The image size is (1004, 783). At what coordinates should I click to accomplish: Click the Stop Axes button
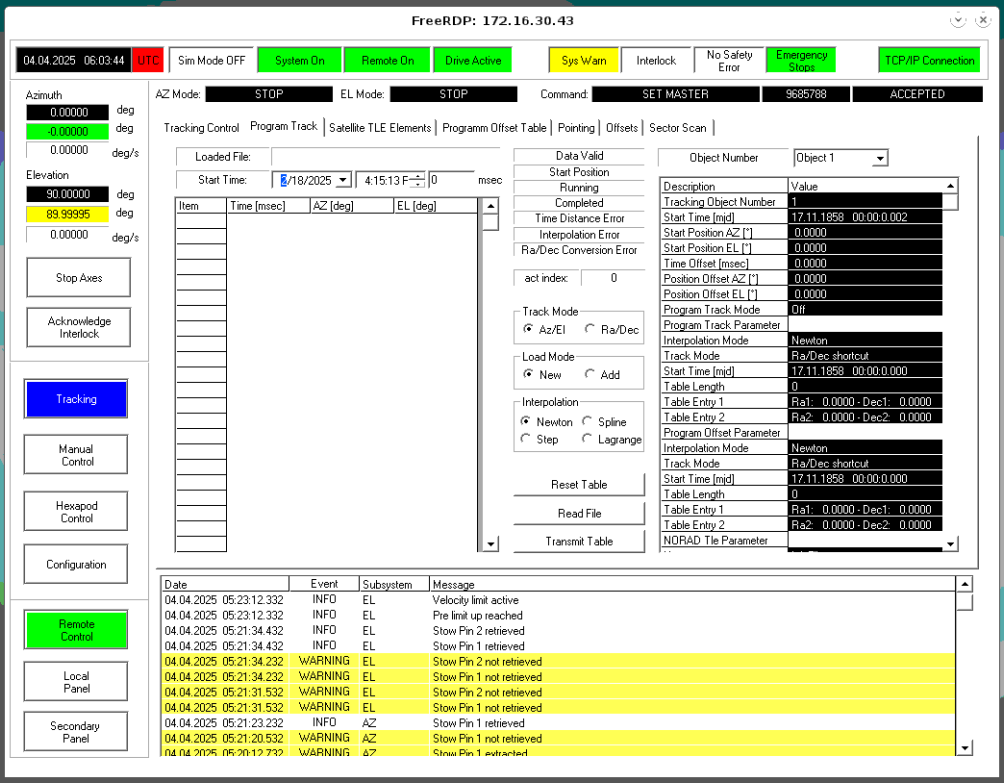[79, 278]
